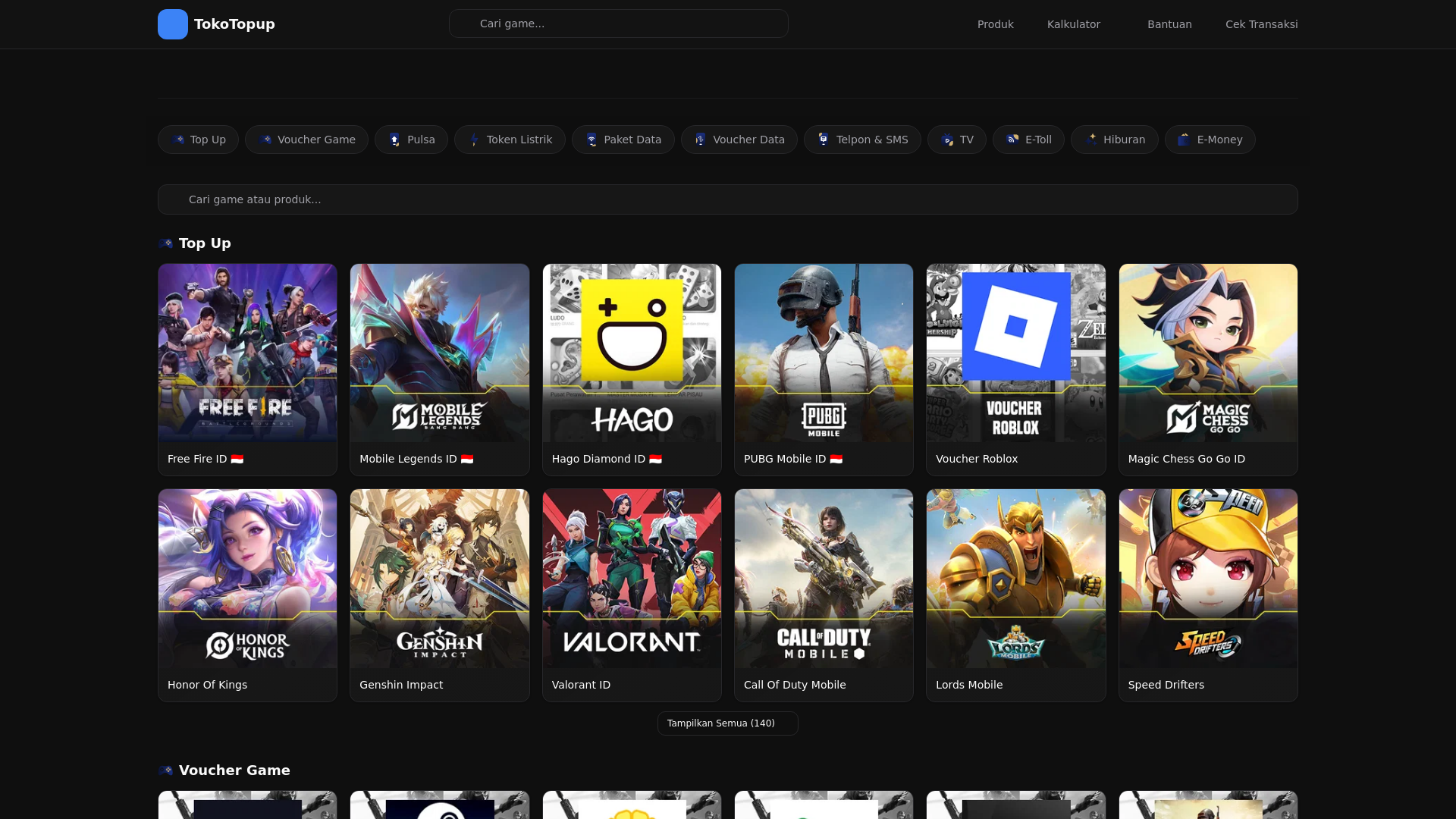Select the Paket Data category chip
Viewport: 1456px width, 819px height.
pyautogui.click(x=623, y=140)
